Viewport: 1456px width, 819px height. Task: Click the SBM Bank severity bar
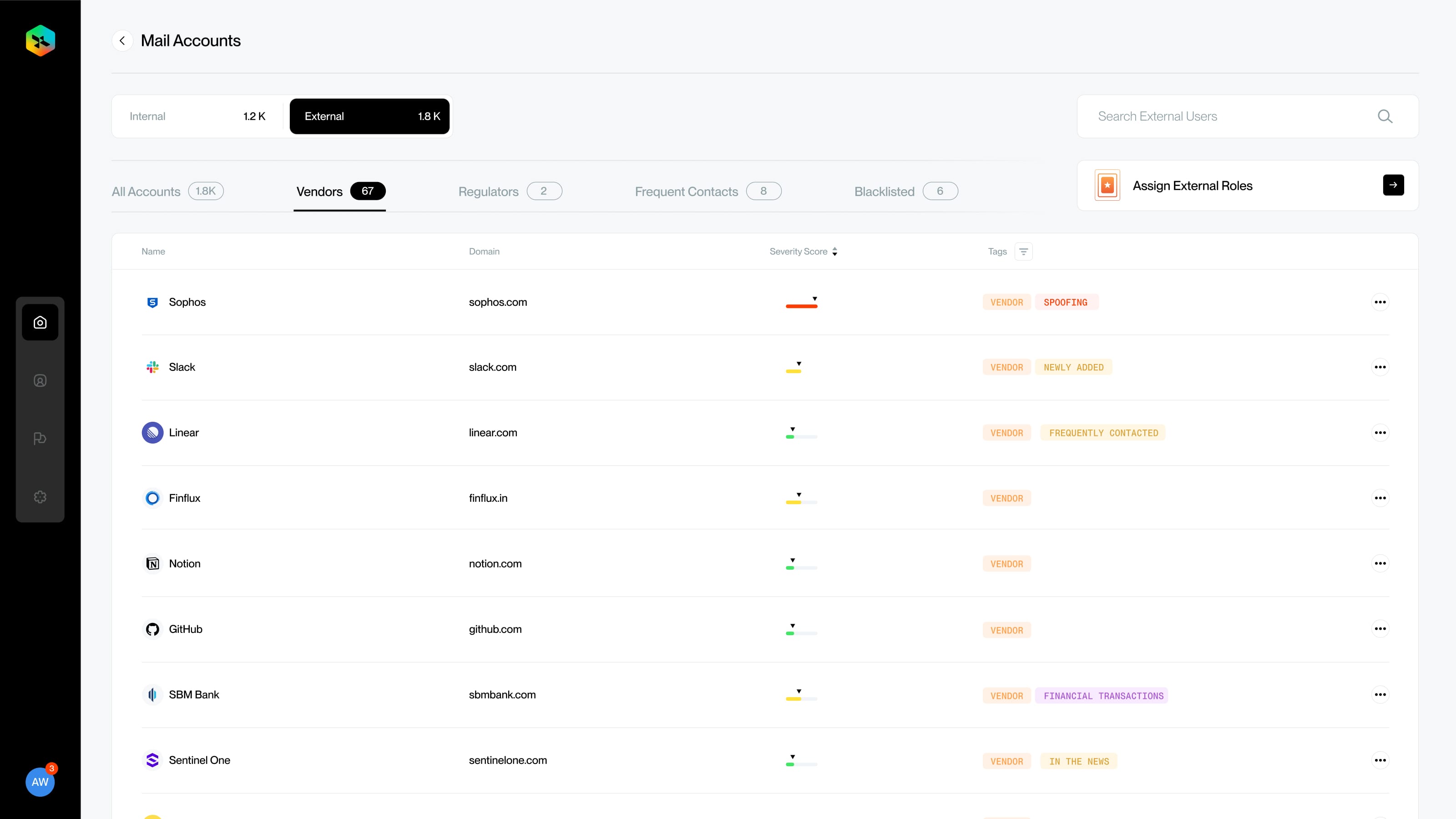coord(801,699)
